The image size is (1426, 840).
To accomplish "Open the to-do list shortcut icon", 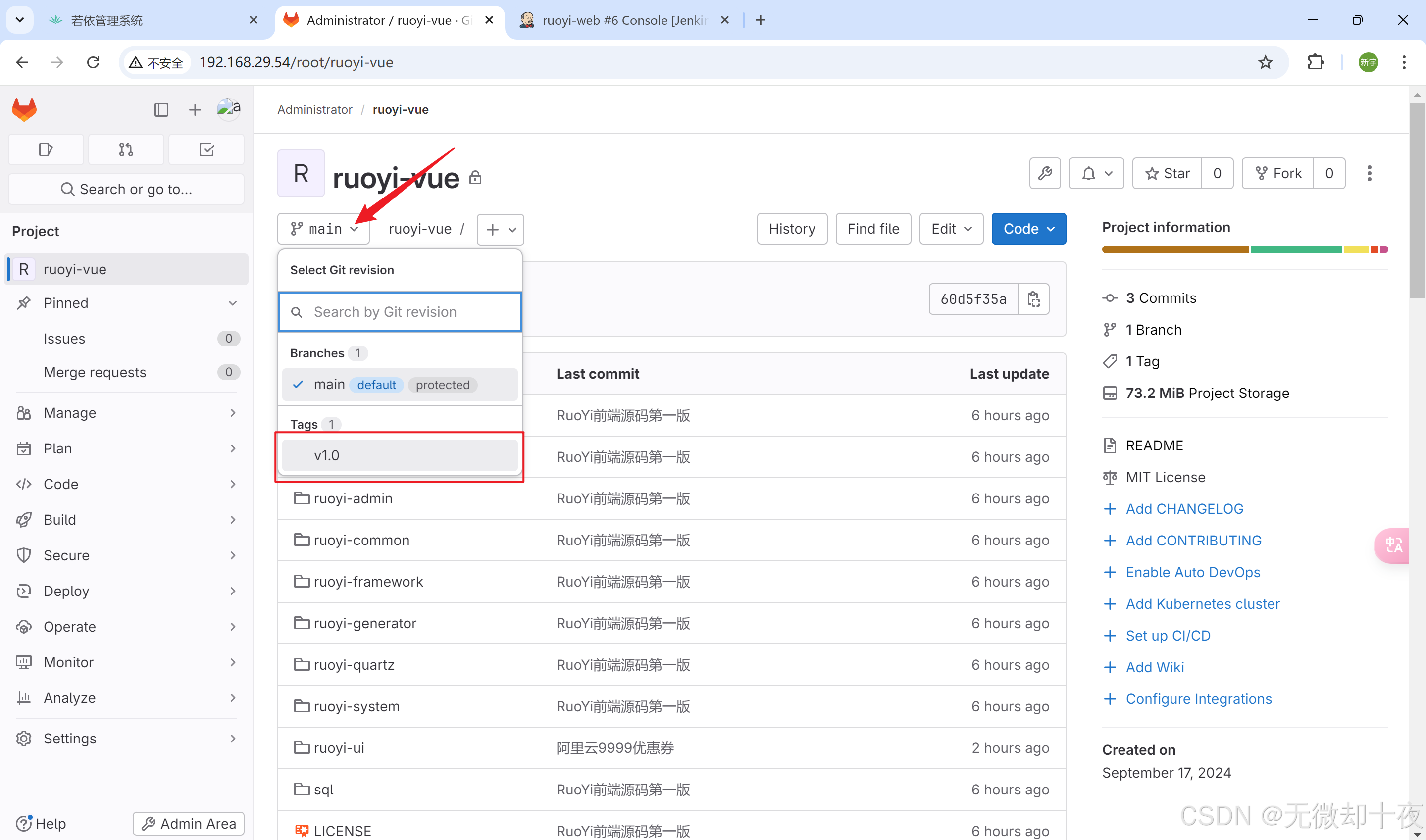I will point(206,149).
